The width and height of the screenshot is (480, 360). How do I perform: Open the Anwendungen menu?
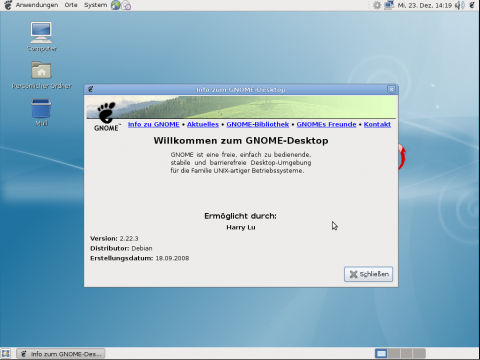(x=37, y=5)
